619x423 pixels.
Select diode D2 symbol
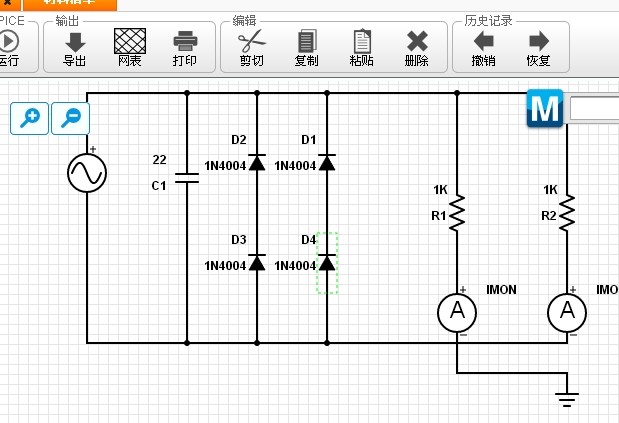click(257, 162)
